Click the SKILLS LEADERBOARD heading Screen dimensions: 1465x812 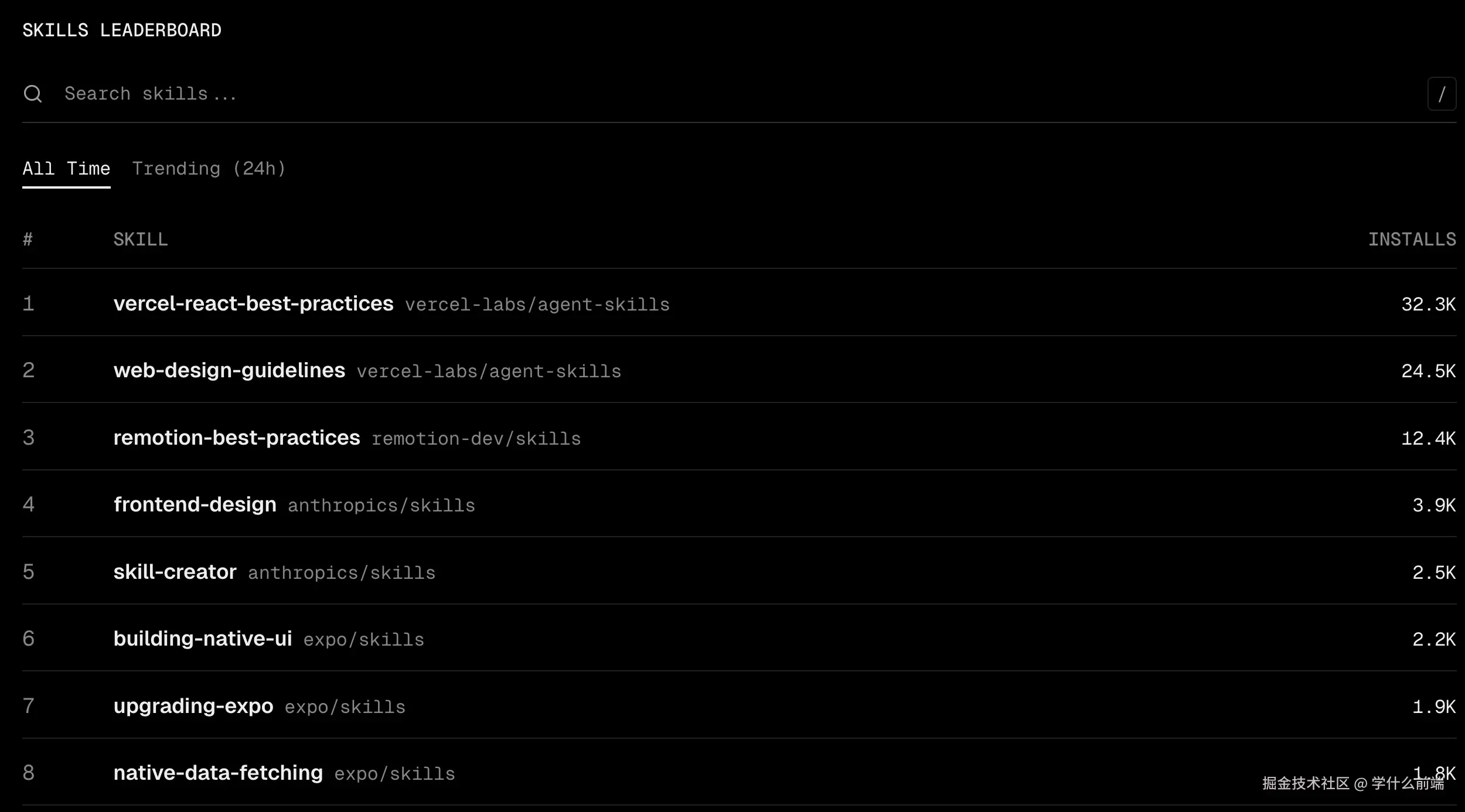[122, 30]
